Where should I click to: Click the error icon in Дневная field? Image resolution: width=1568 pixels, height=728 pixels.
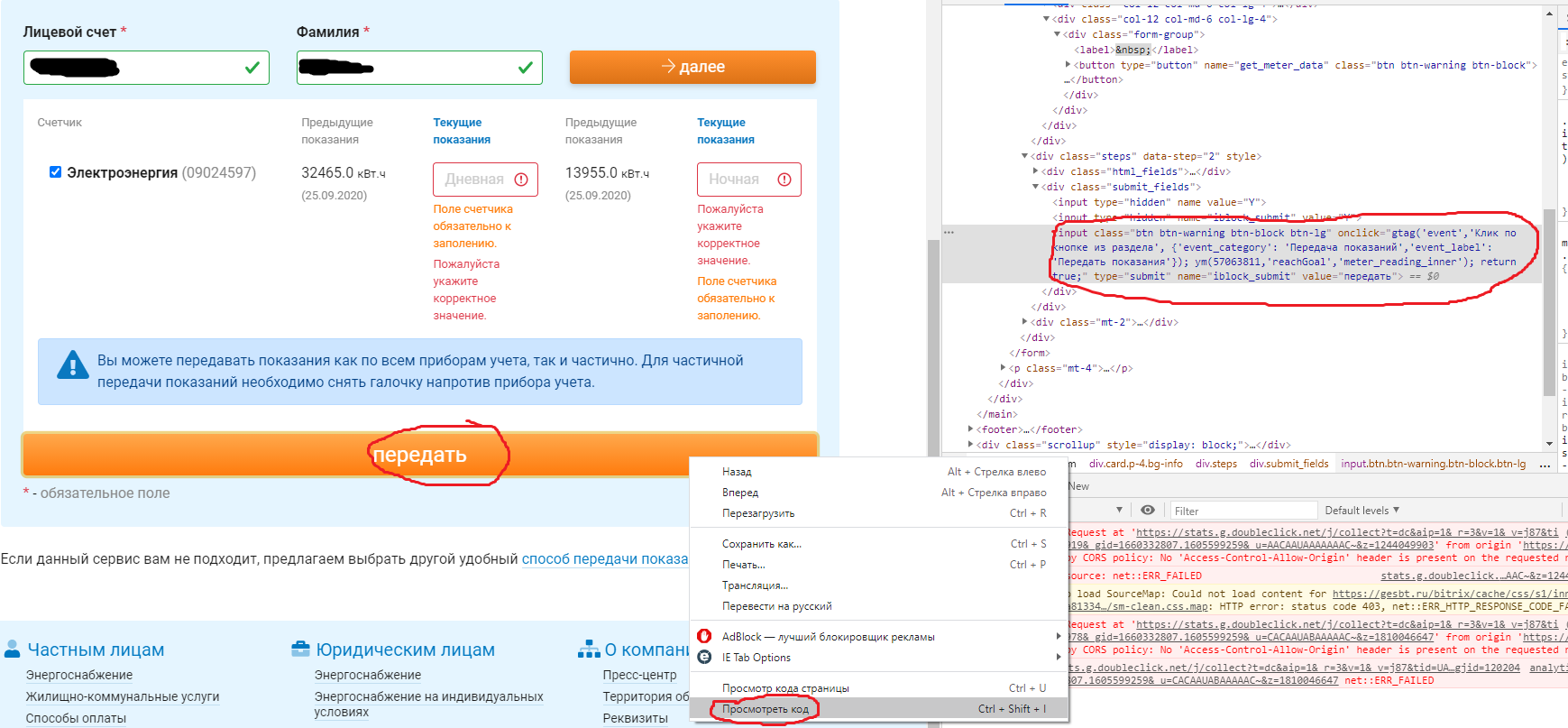(x=521, y=180)
